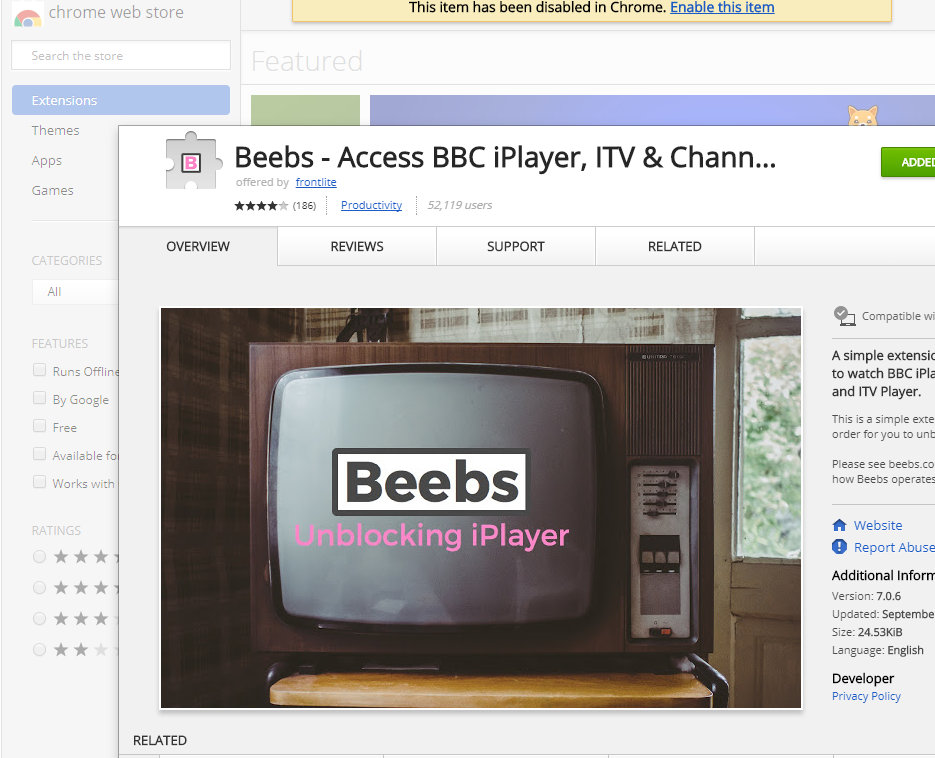Viewport: 935px width, 758px height.
Task: Toggle the By Google checkbox
Action: [39, 398]
